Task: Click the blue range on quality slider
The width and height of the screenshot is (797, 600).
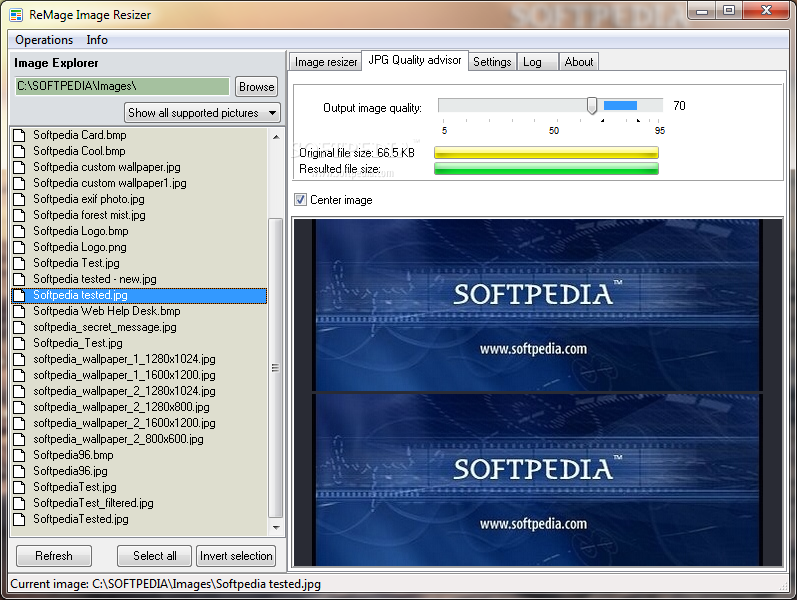Action: [x=620, y=105]
